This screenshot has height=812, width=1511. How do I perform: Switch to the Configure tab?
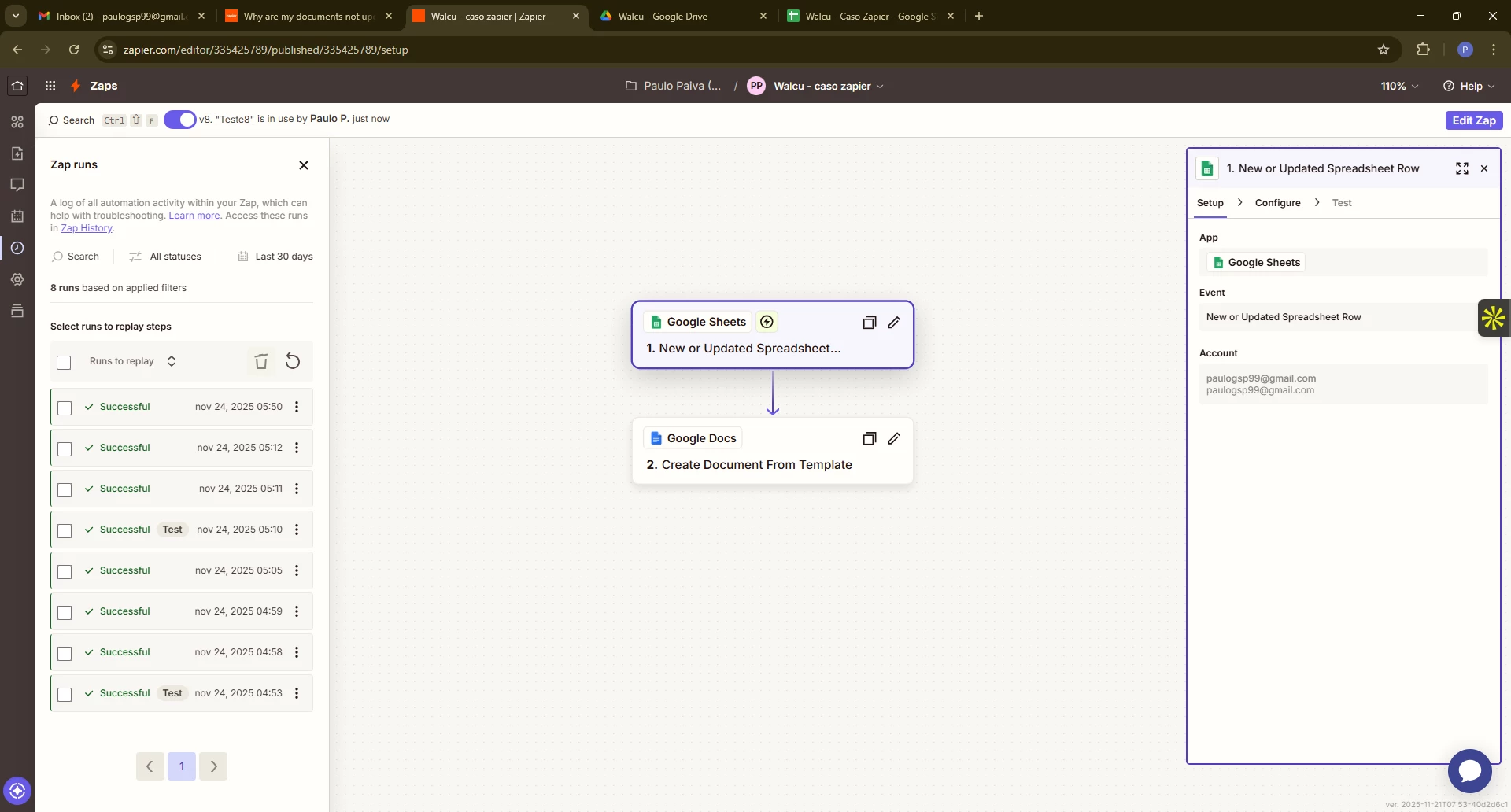1277,203
